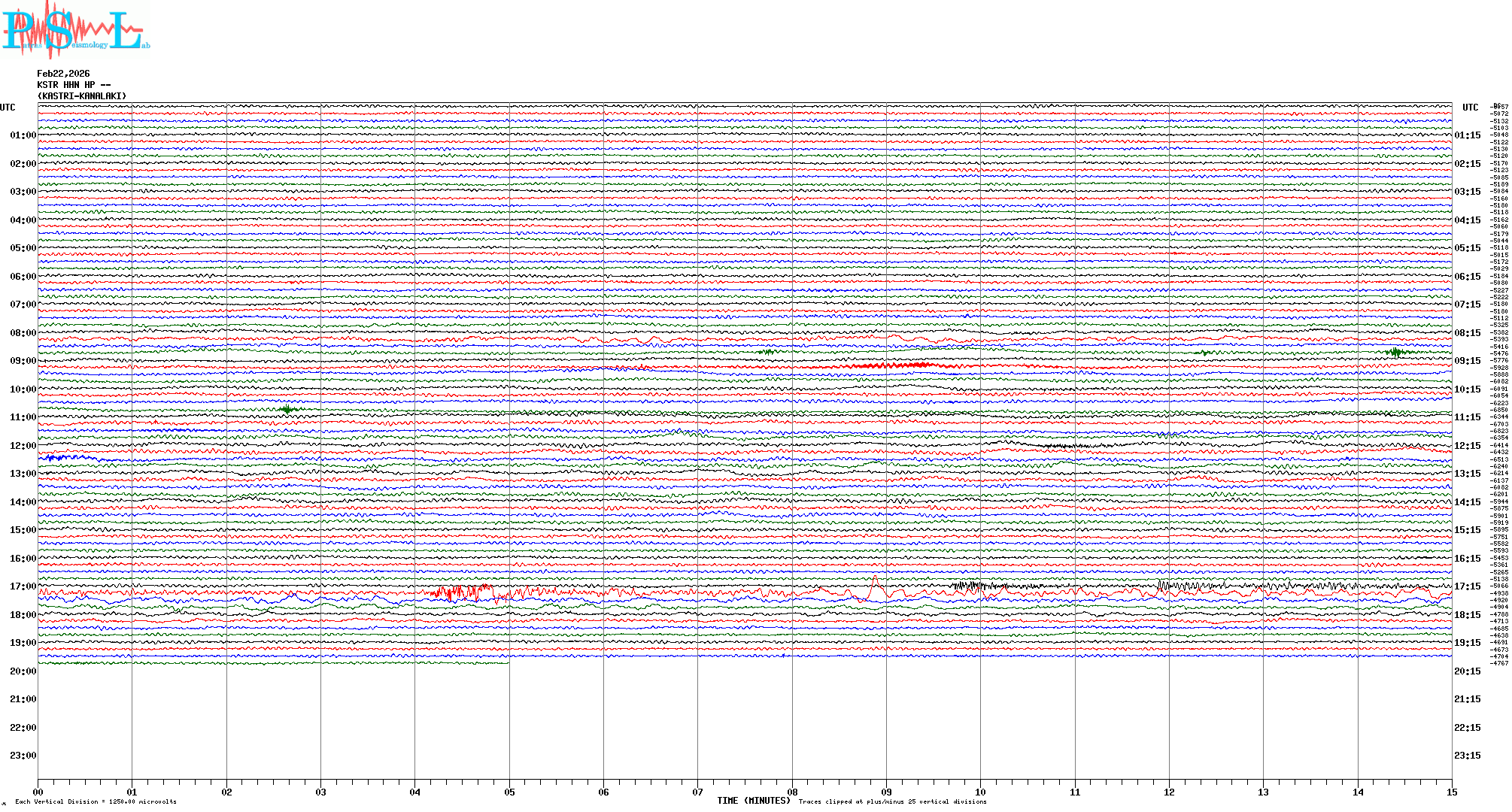
Task: Click the thick red event near minute 09
Action: coord(899,366)
